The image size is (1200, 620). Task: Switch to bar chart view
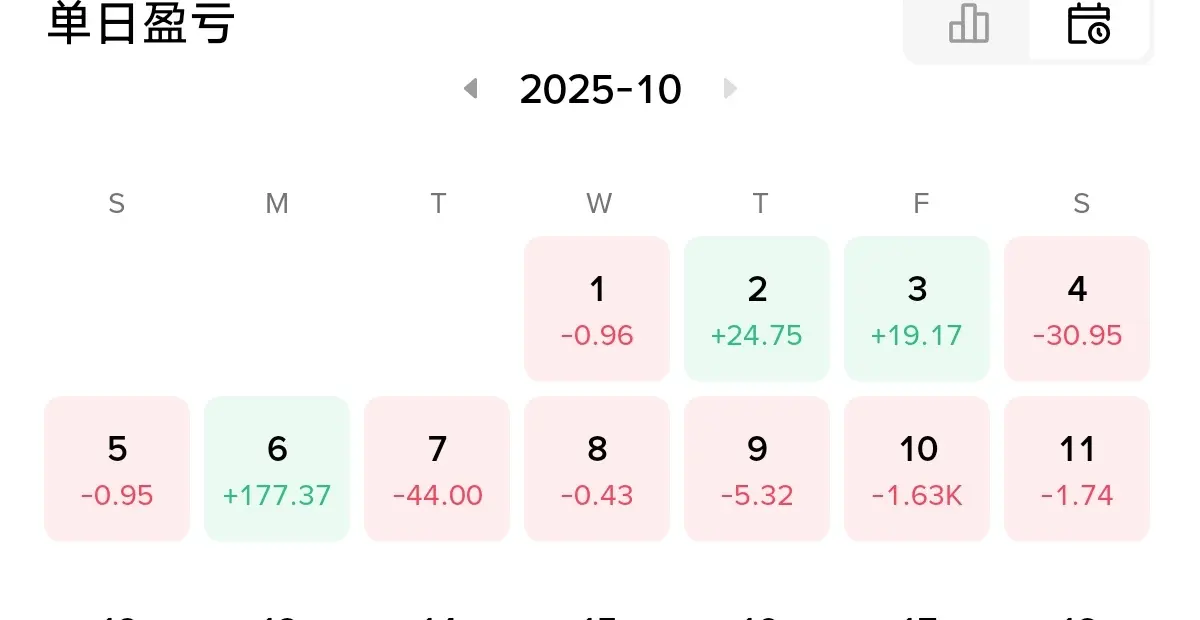pos(968,23)
